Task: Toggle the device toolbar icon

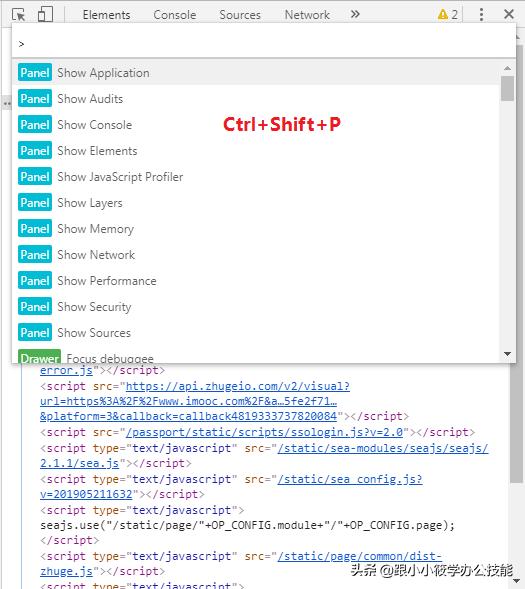Action: pos(45,15)
